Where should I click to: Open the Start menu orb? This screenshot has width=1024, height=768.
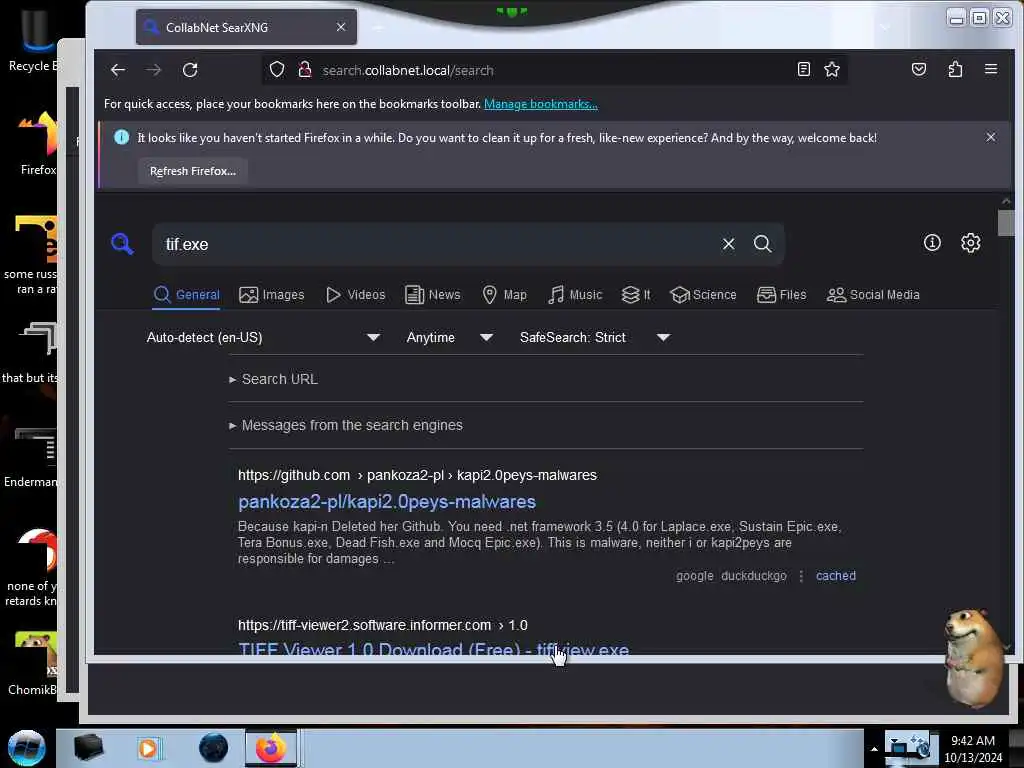click(x=27, y=748)
